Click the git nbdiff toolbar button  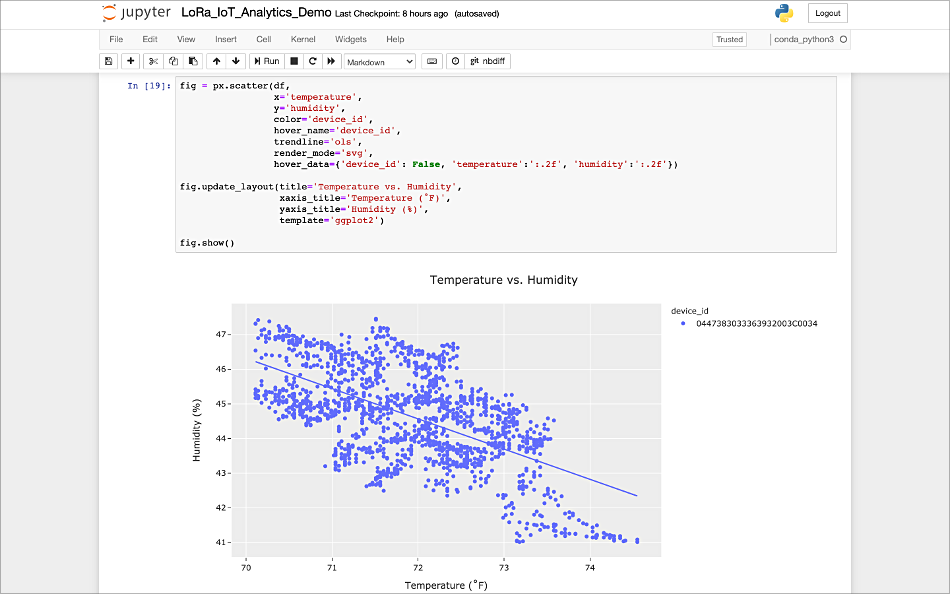(x=490, y=61)
